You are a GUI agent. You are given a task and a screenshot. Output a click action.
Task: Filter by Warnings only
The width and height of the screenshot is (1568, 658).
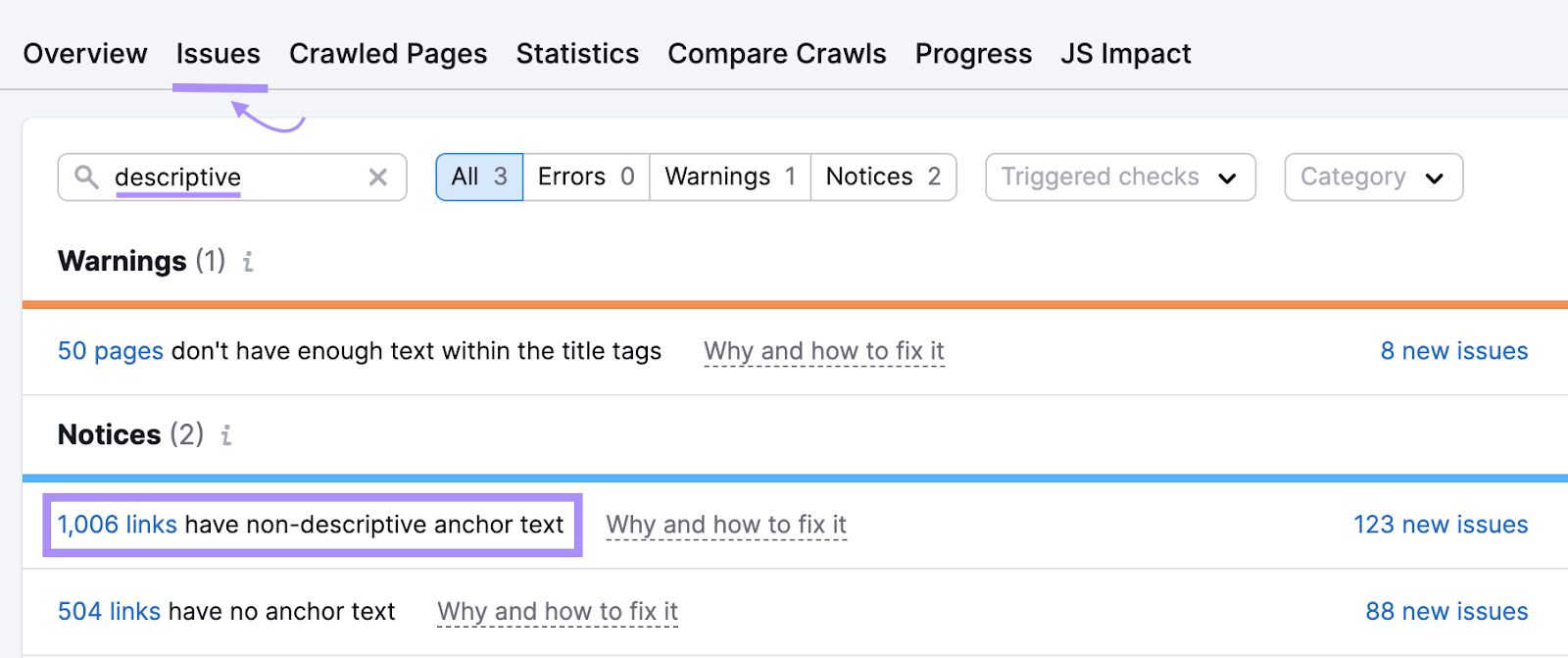tap(730, 177)
